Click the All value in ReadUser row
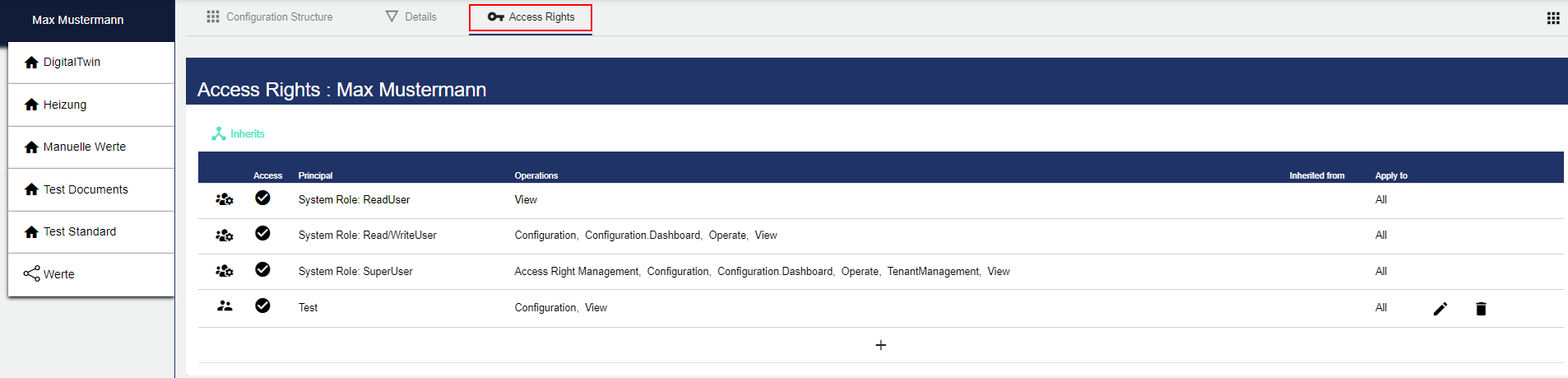The width and height of the screenshot is (1568, 378). [x=1381, y=200]
